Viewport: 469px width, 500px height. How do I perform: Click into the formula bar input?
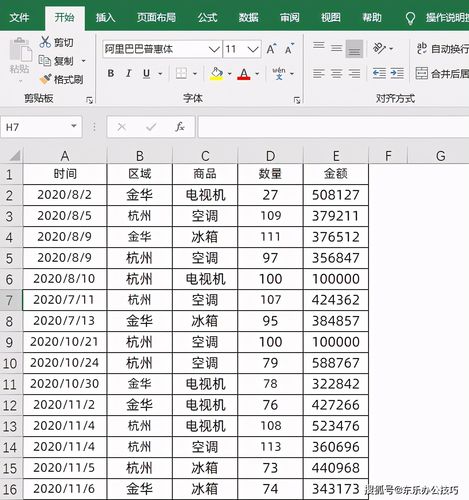click(333, 127)
